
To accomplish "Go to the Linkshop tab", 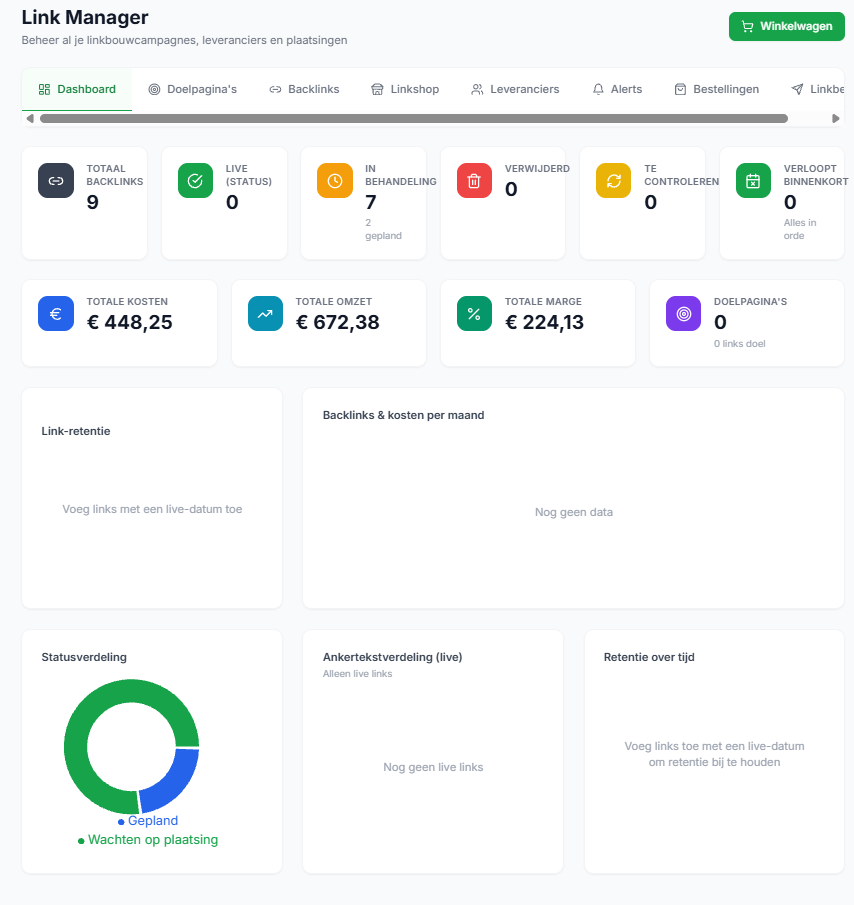I will click(x=405, y=89).
